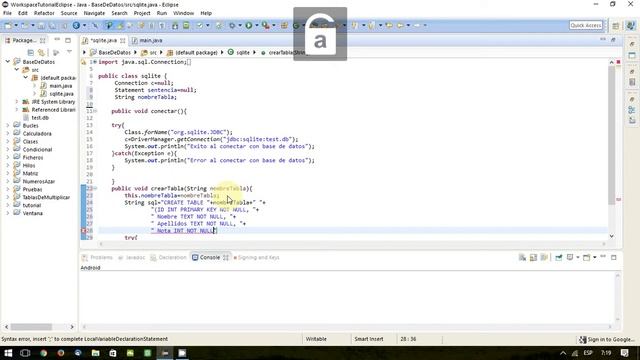Click the Open Perspective icon
Viewport: 640px width, 360px height.
[x=616, y=25]
